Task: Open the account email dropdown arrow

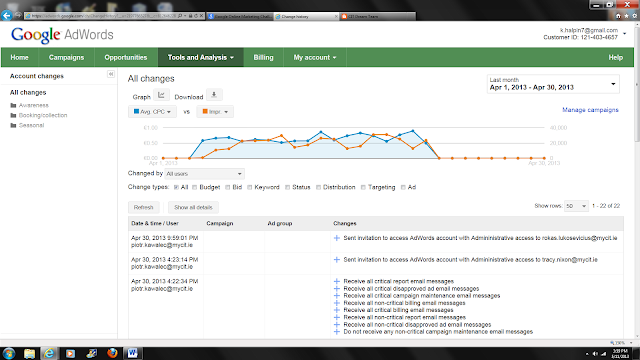Action: coord(624,33)
